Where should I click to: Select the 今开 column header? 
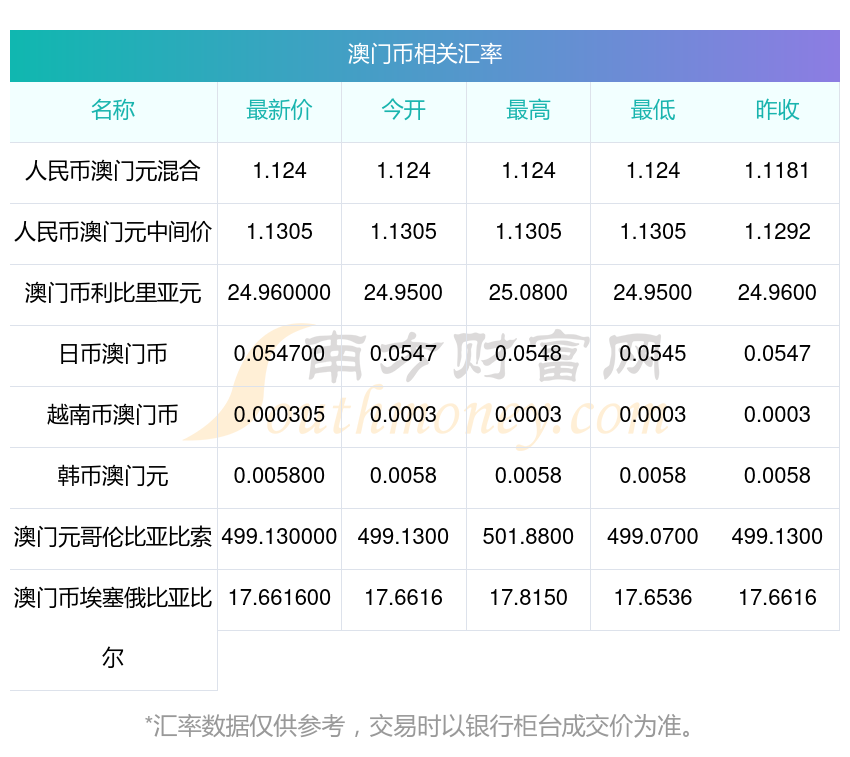404,110
